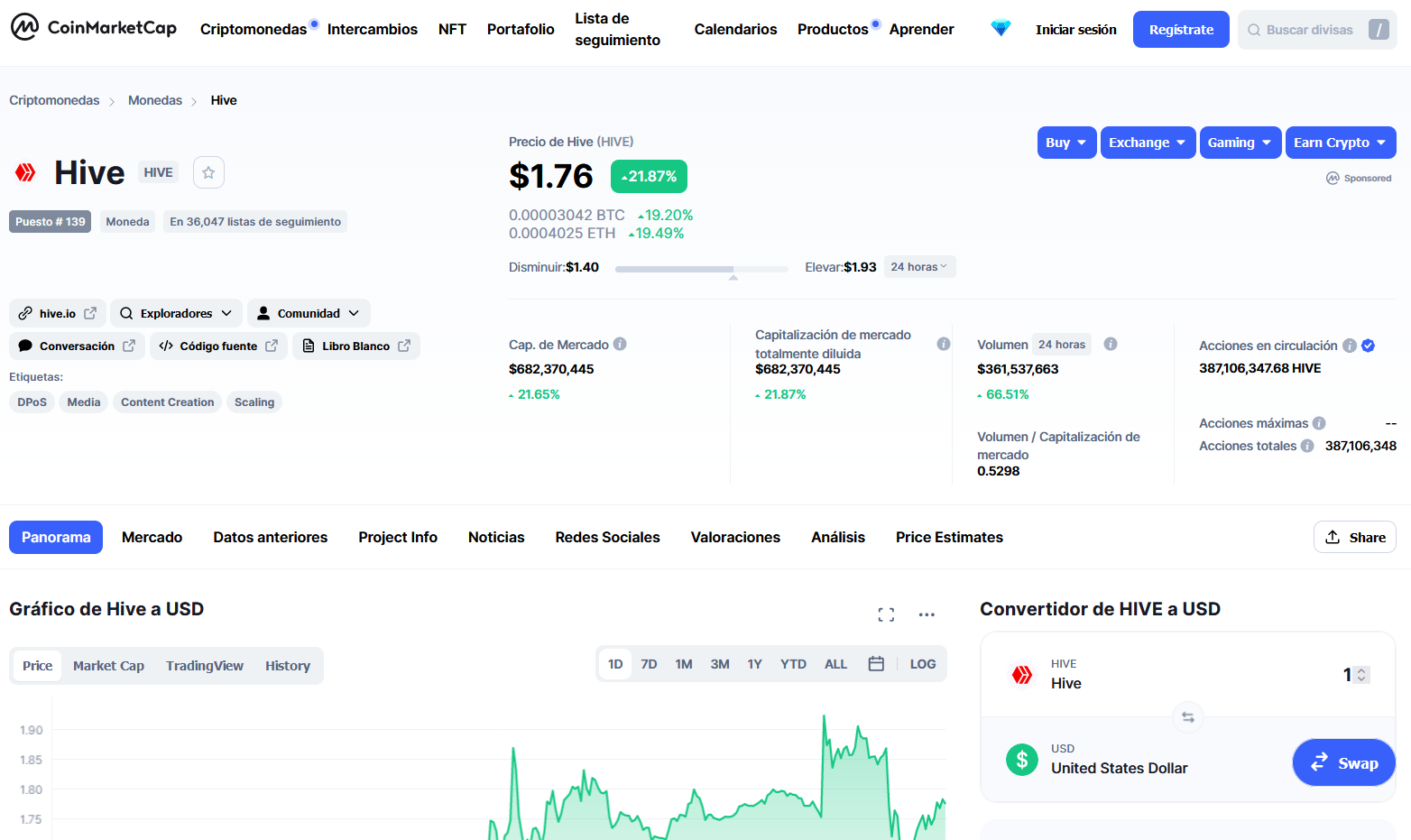The image size is (1411, 840).
Task: Open the Redes Sociales tab
Action: (x=607, y=537)
